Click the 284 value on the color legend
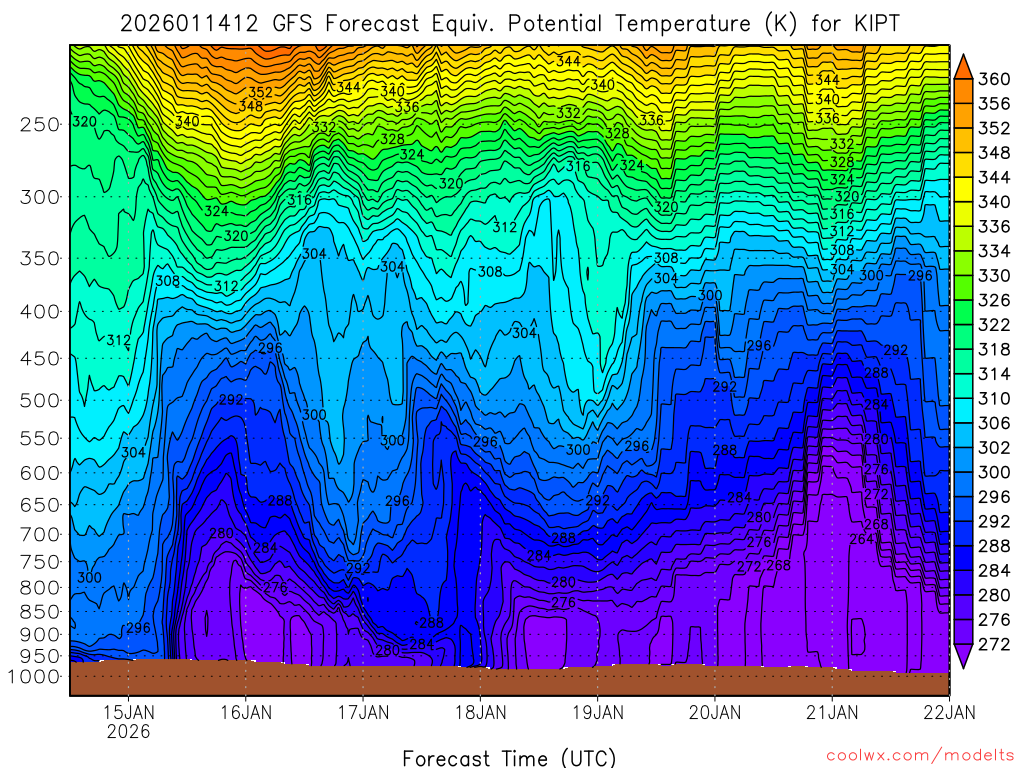The image size is (1024, 768). [x=994, y=571]
